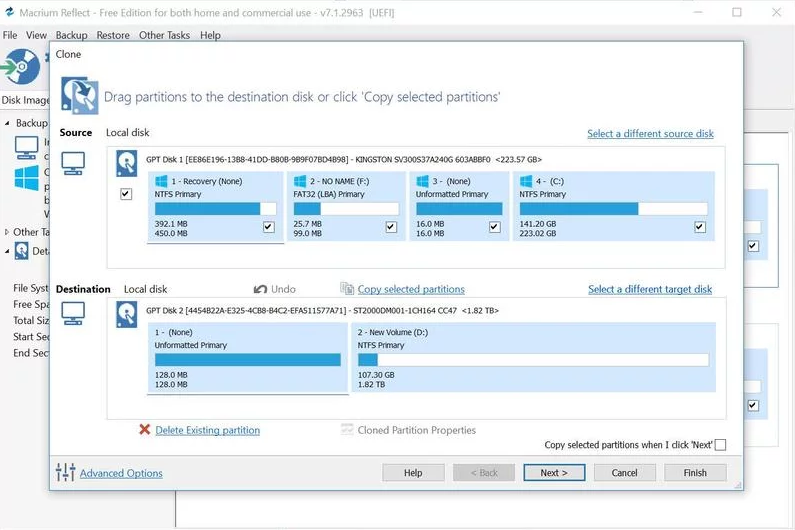Uncheck the NO NAME (F:) partition checkbox

point(391,227)
